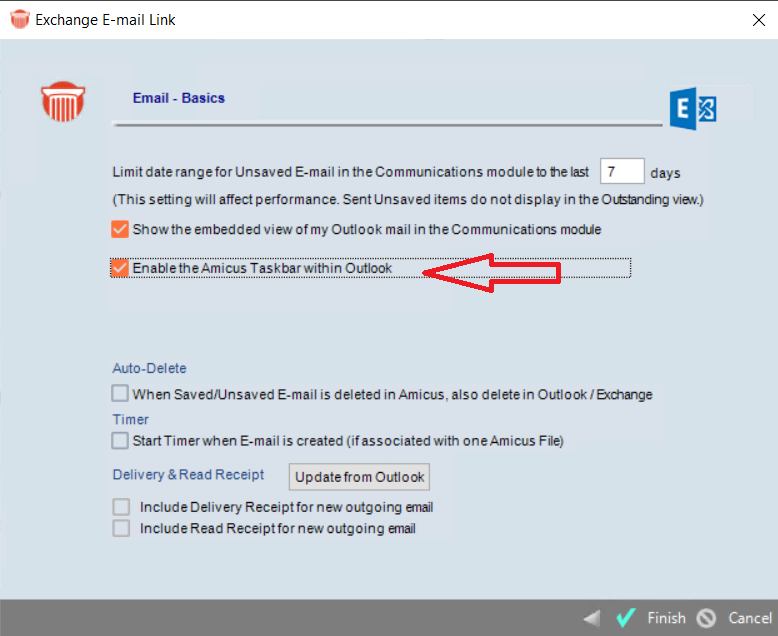Image resolution: width=778 pixels, height=636 pixels.
Task: Click the days limit input field
Action: (x=622, y=172)
